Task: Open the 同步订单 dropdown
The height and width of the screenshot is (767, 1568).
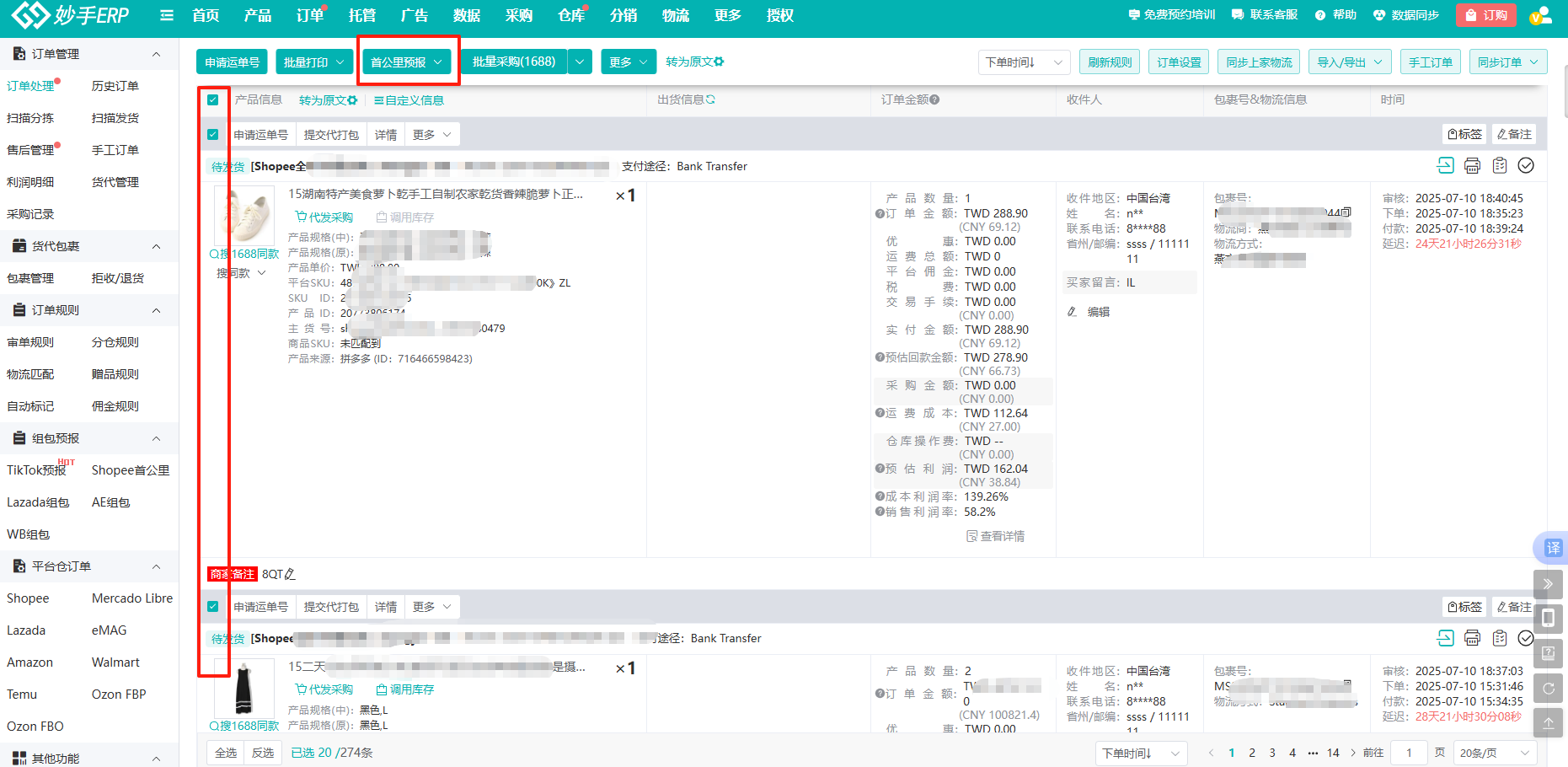Action: 1508,62
